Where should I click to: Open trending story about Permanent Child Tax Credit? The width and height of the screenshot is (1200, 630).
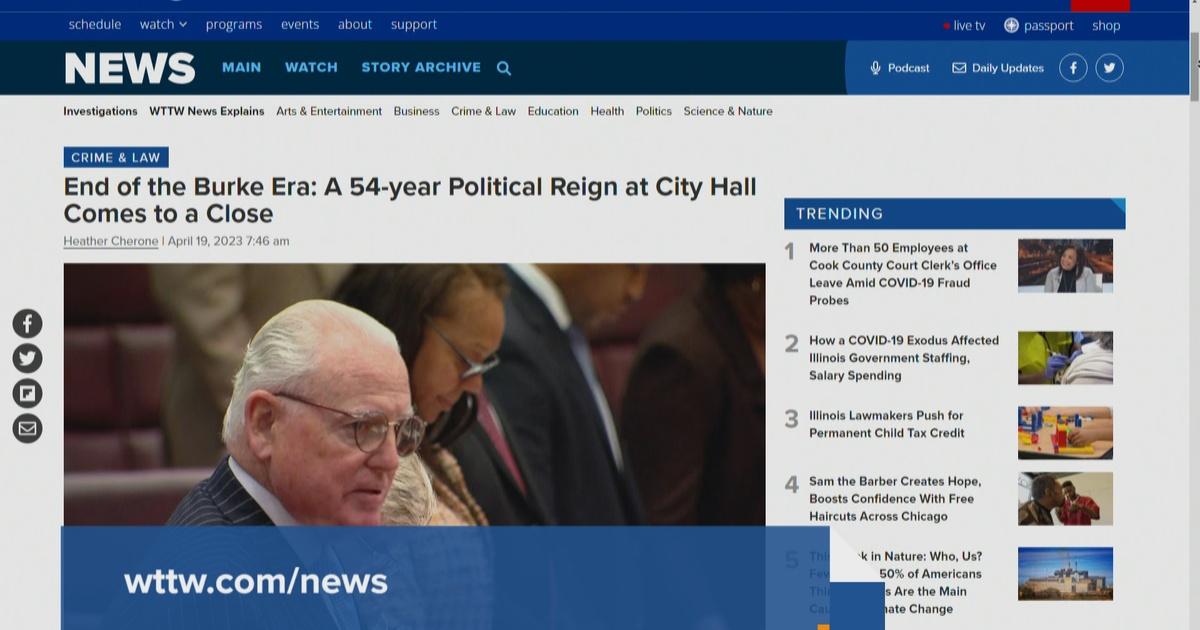(x=886, y=424)
